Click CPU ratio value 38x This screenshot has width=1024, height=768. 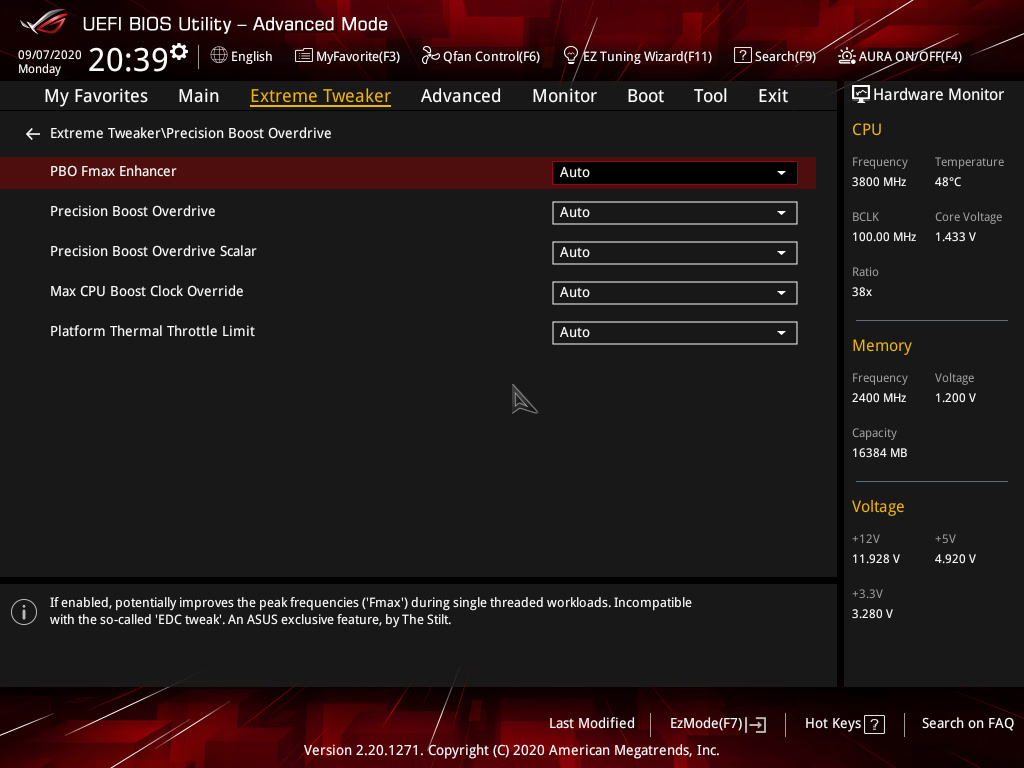click(861, 291)
